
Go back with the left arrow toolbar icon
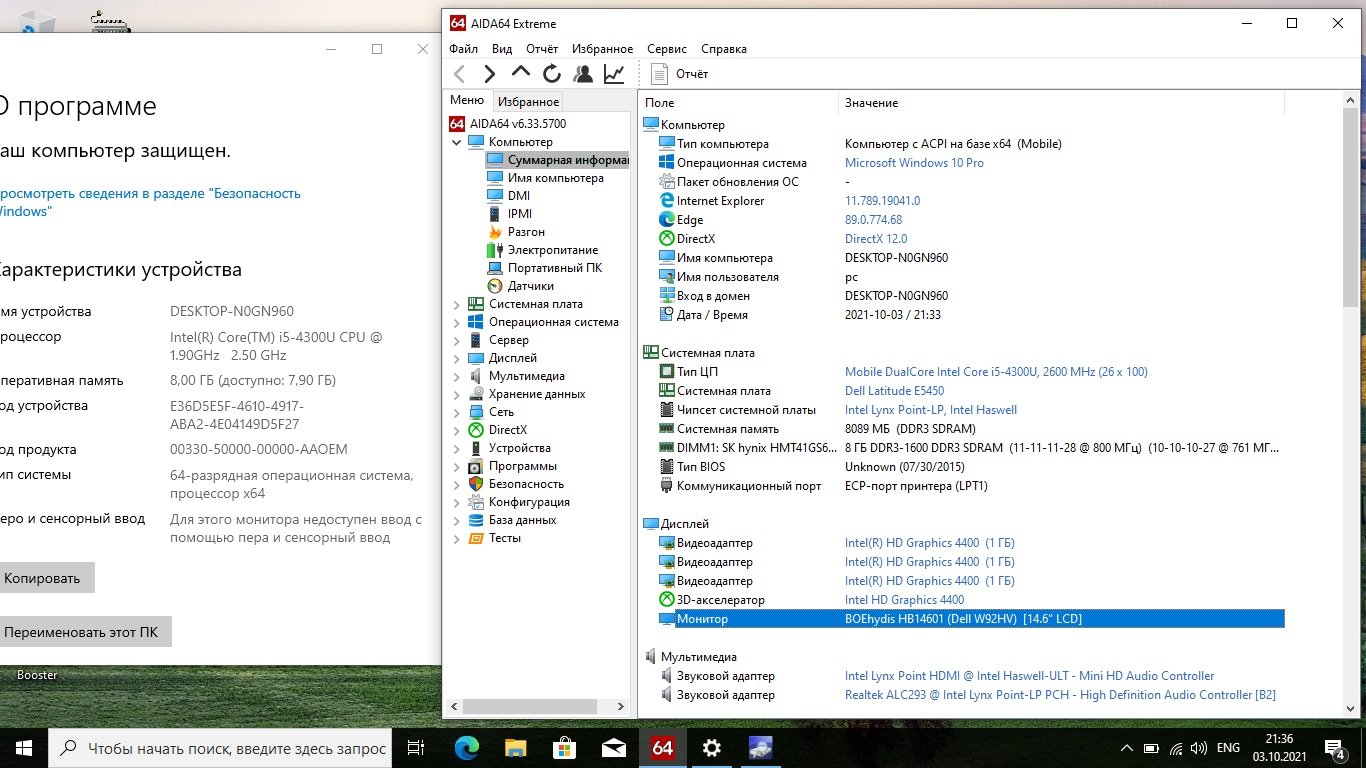point(460,73)
